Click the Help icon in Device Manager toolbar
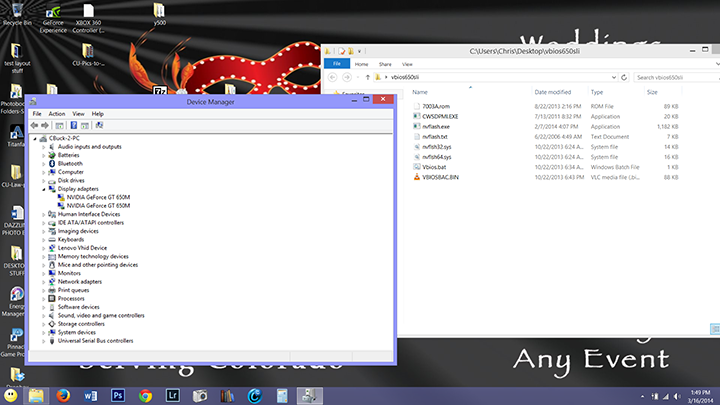This screenshot has height=405, width=720. tap(73, 125)
